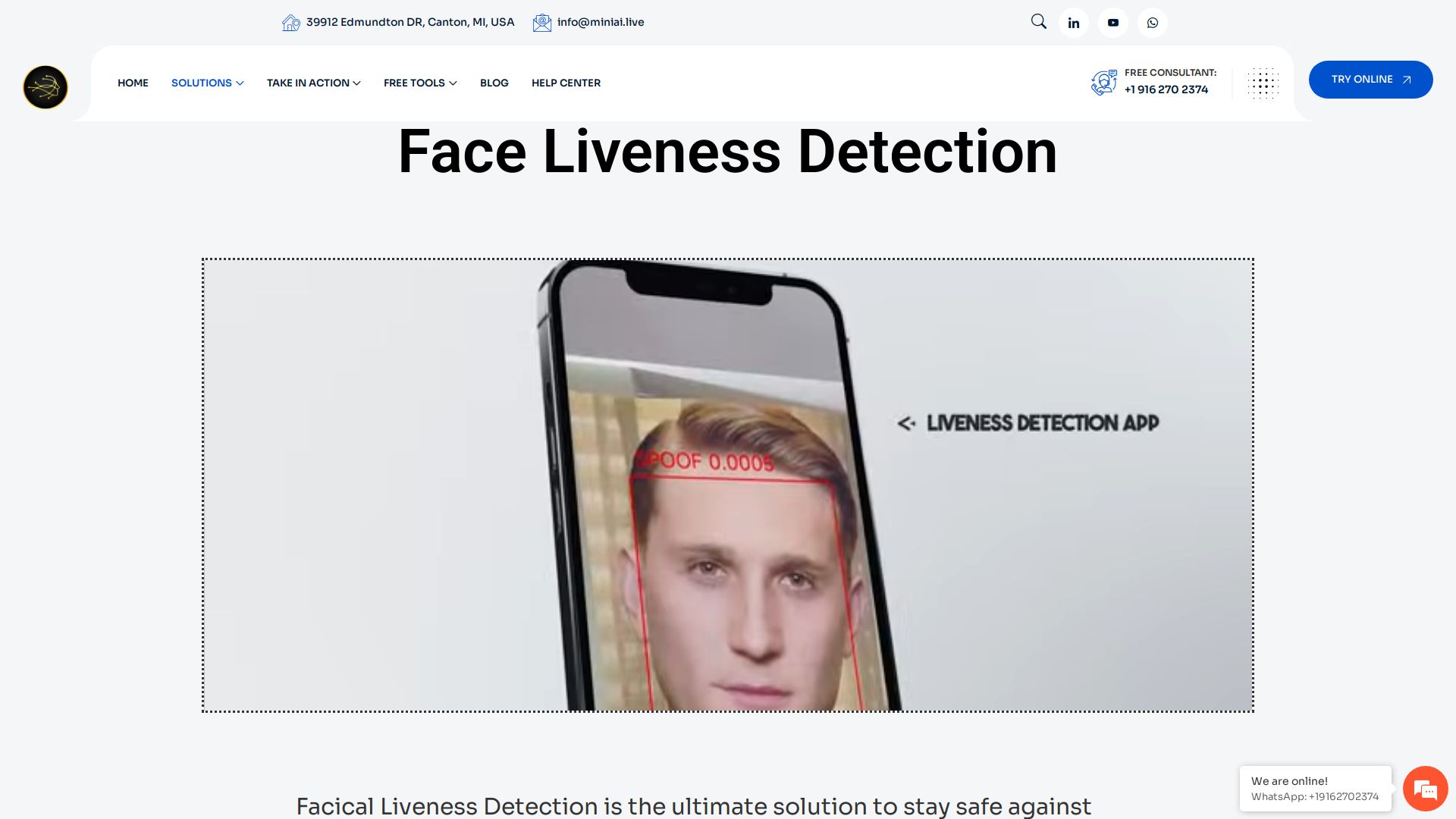This screenshot has width=1456, height=819.
Task: Click the email envelope icon
Action: point(541,23)
